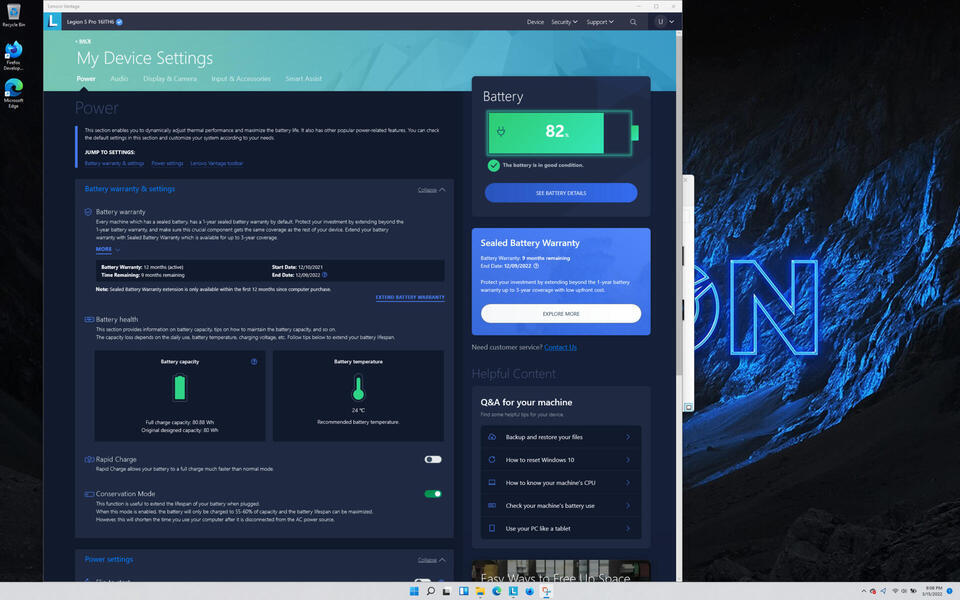Select the Power tab
Viewport: 960px width, 600px height.
coord(86,78)
